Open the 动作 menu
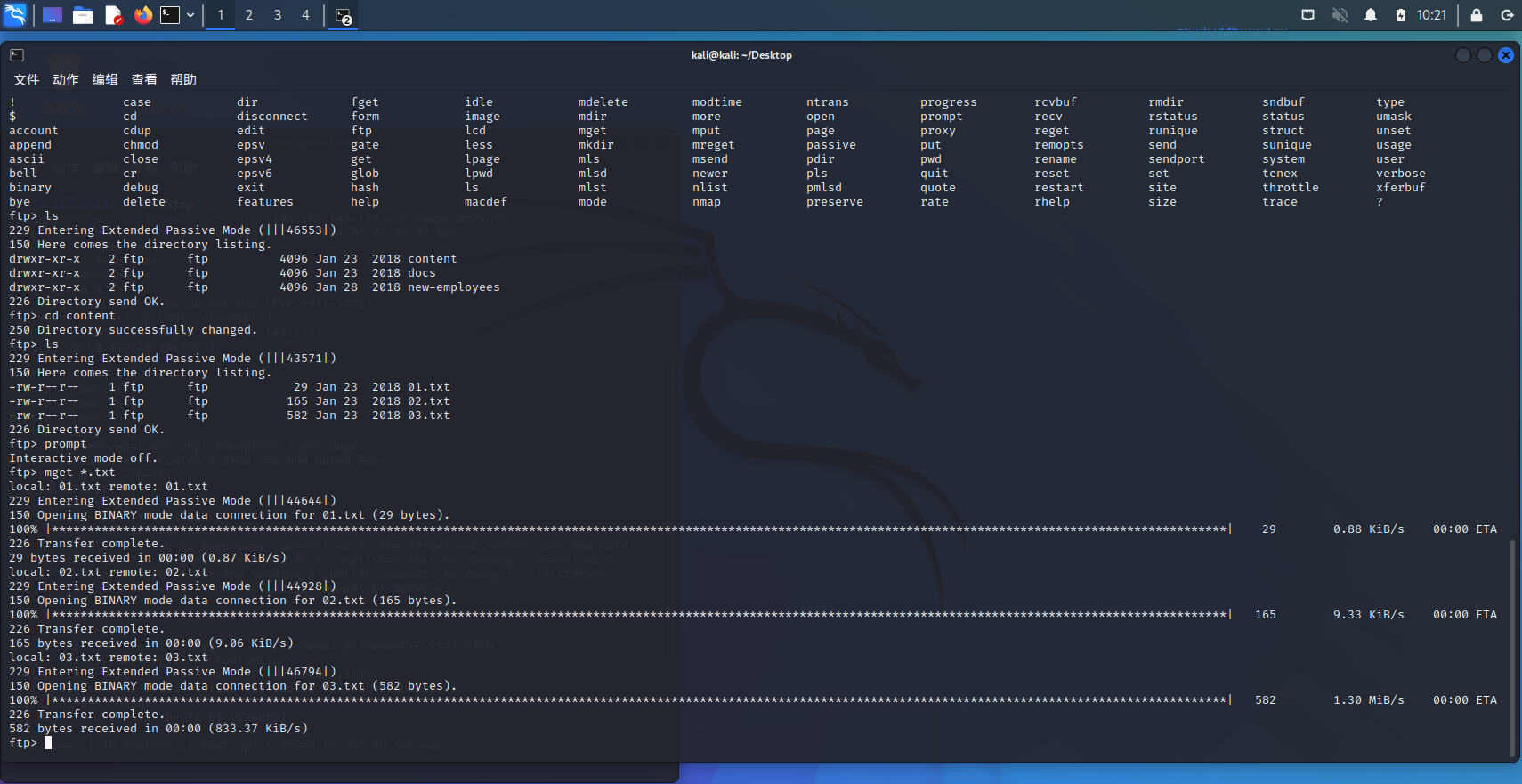 pyautogui.click(x=66, y=80)
